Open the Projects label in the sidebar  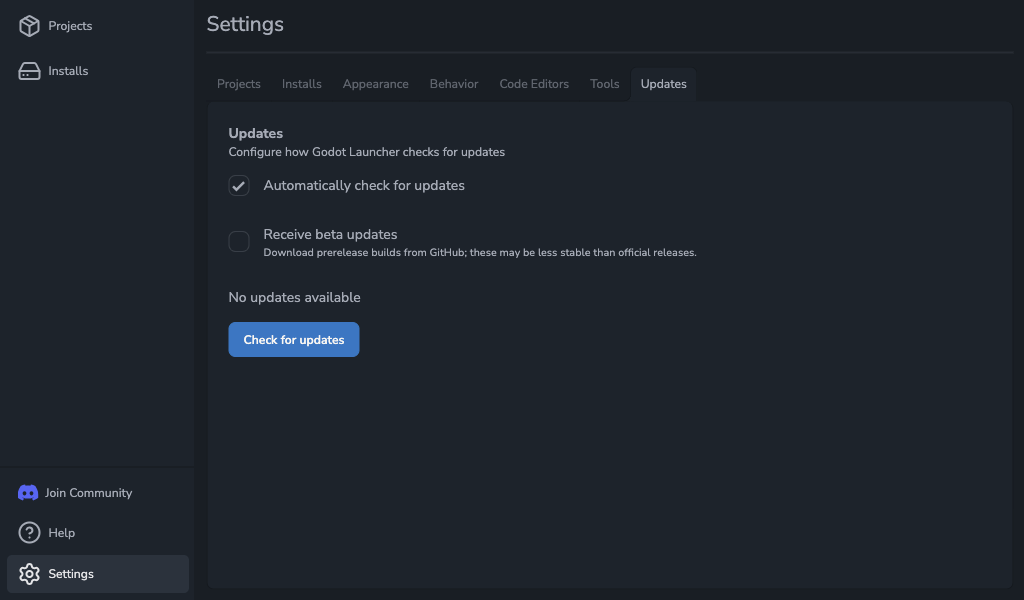click(70, 25)
